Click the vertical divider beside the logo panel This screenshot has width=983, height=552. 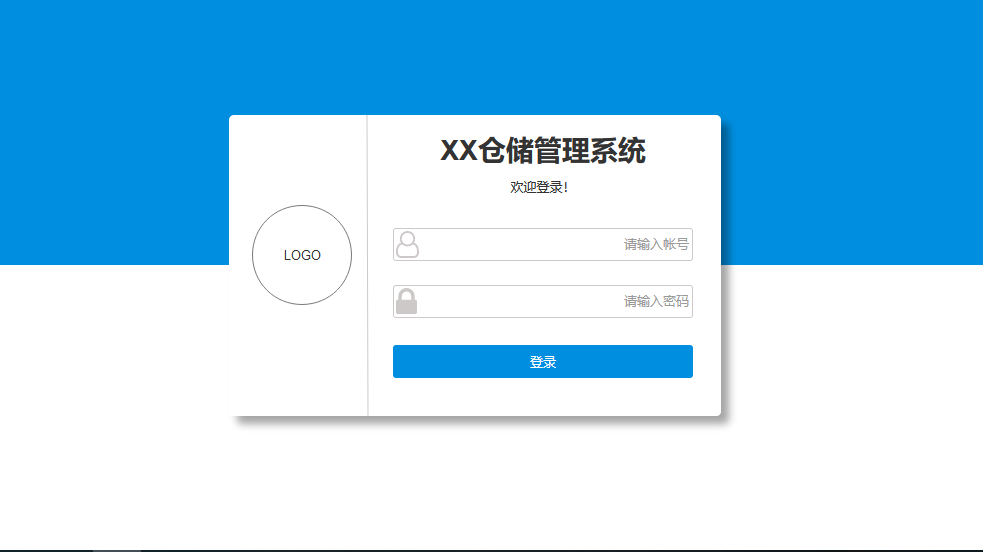pyautogui.click(x=367, y=266)
